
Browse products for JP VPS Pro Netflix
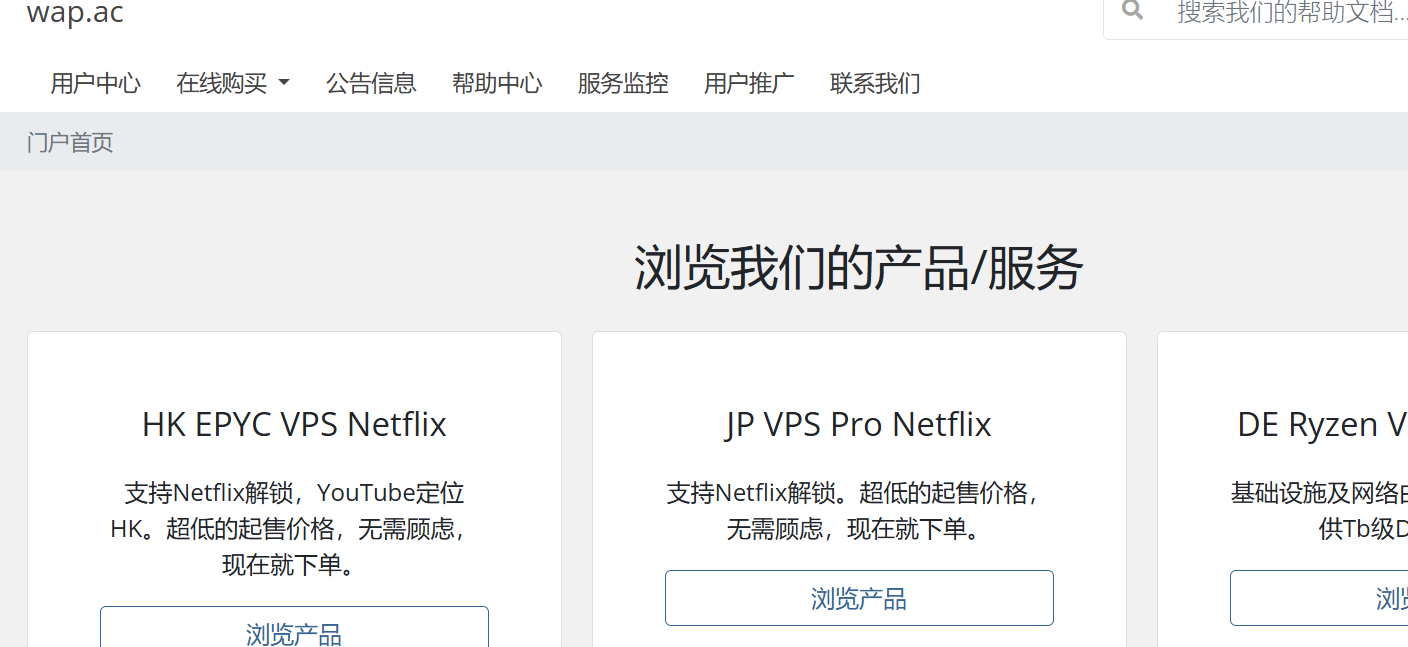[859, 598]
